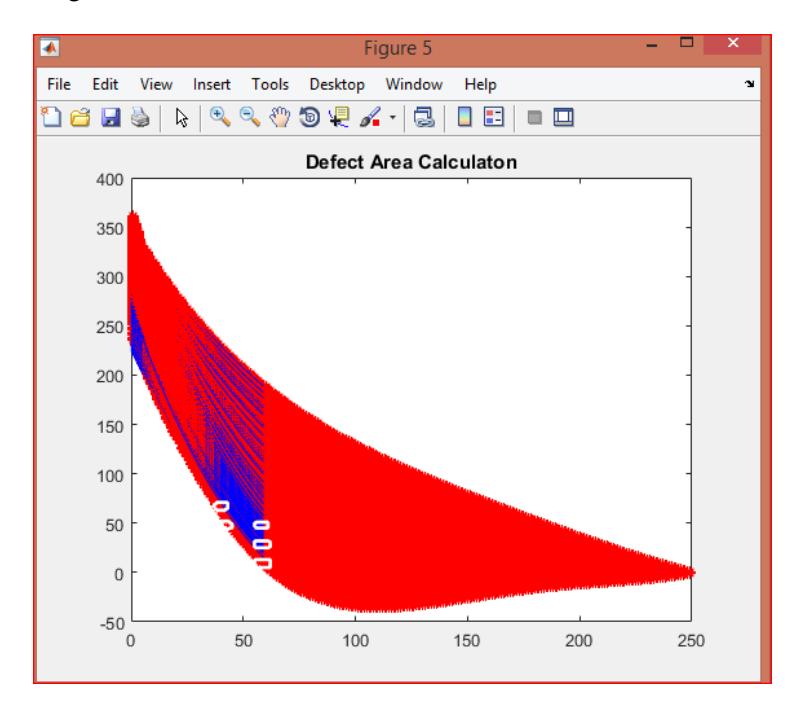Print figure using the printer icon

coord(140,118)
